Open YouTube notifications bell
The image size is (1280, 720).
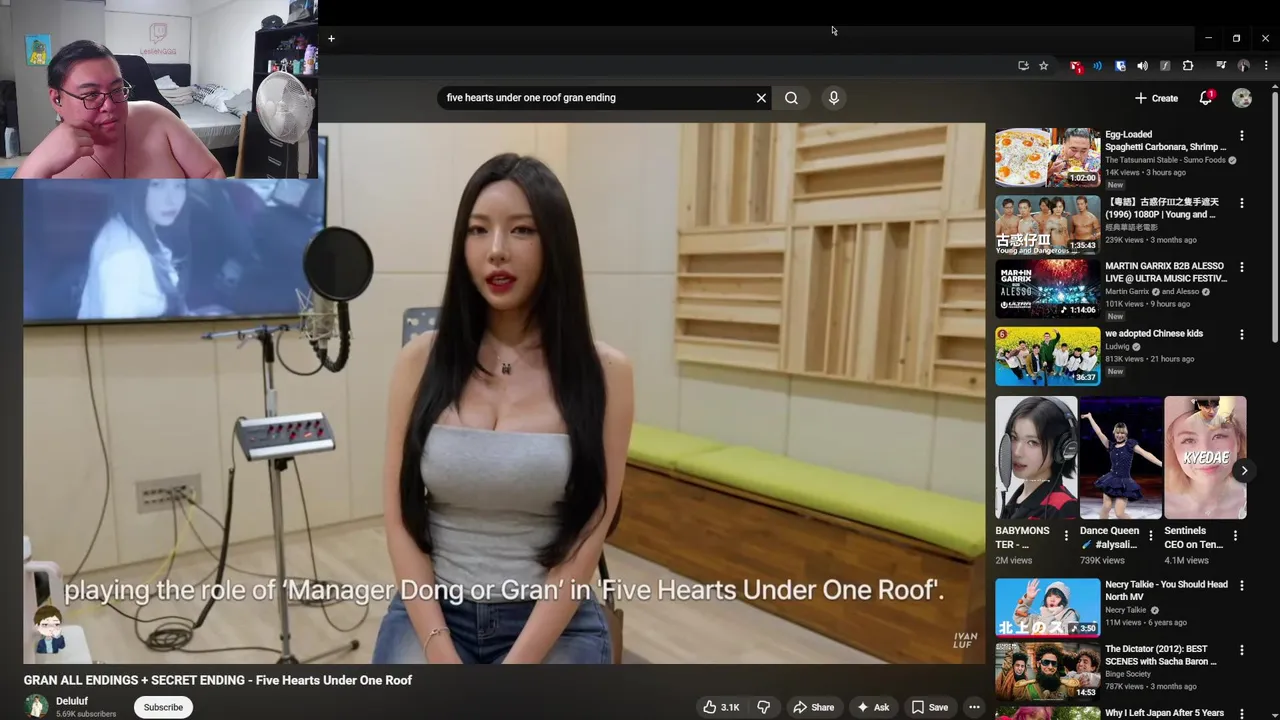click(x=1206, y=98)
